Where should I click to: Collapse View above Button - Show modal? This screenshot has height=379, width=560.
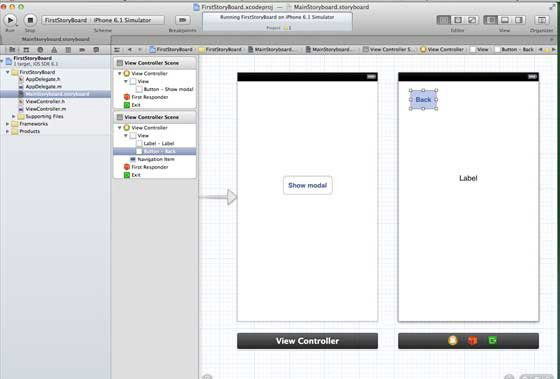[126, 81]
